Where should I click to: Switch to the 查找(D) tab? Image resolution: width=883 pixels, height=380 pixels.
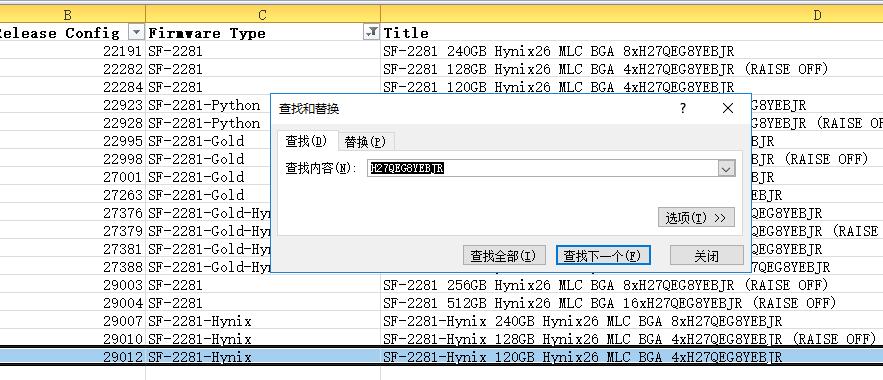click(x=306, y=141)
